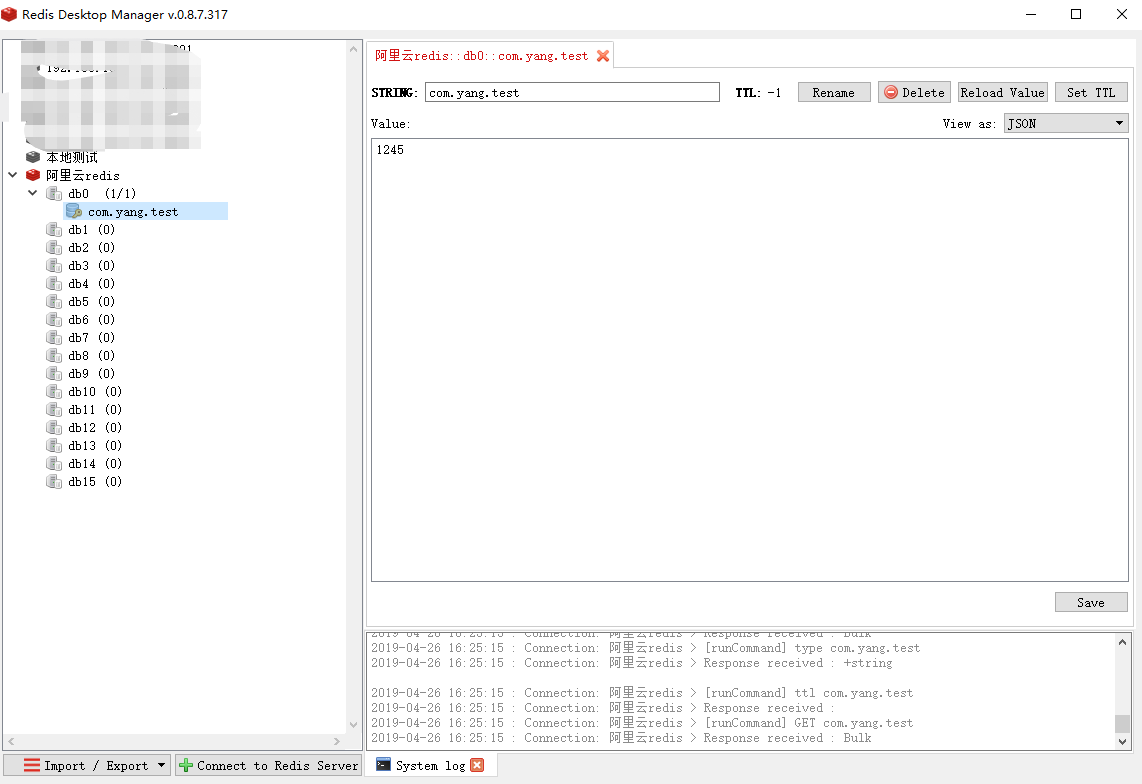The width and height of the screenshot is (1142, 784).
Task: Click the Reload Value button
Action: tap(1002, 93)
